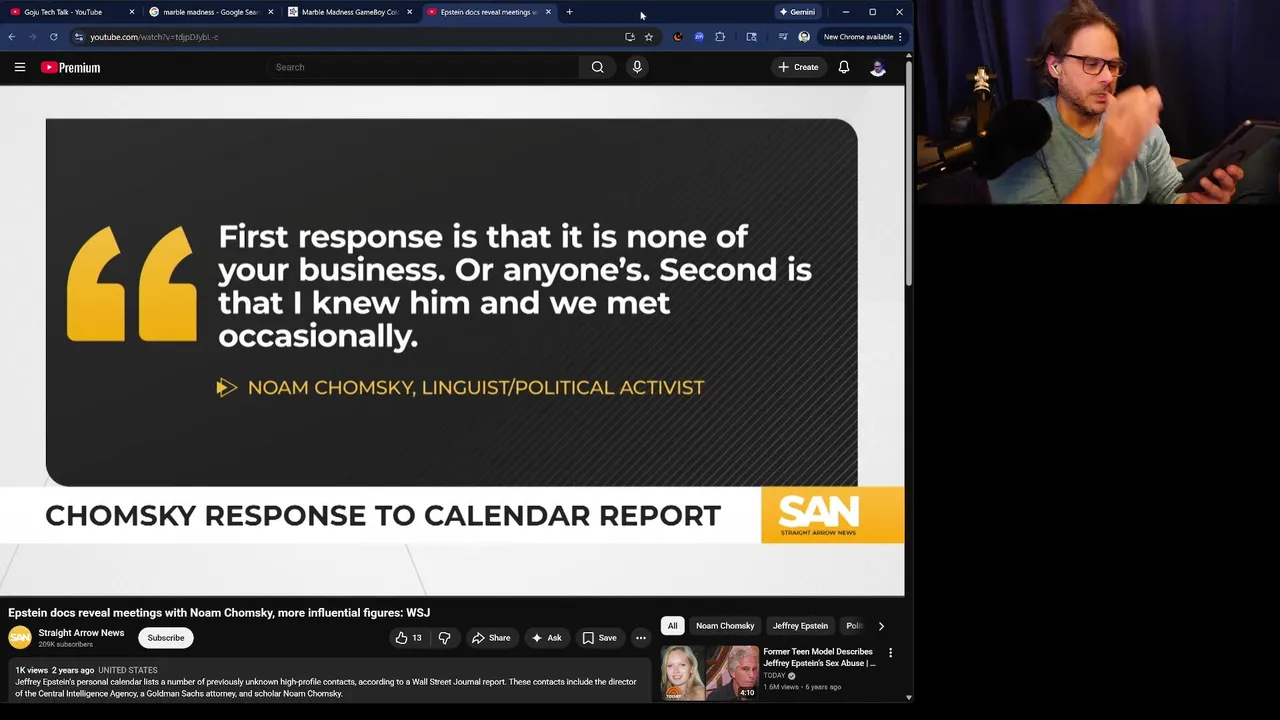Click the blue round extension icon in toolbar

click(x=699, y=37)
